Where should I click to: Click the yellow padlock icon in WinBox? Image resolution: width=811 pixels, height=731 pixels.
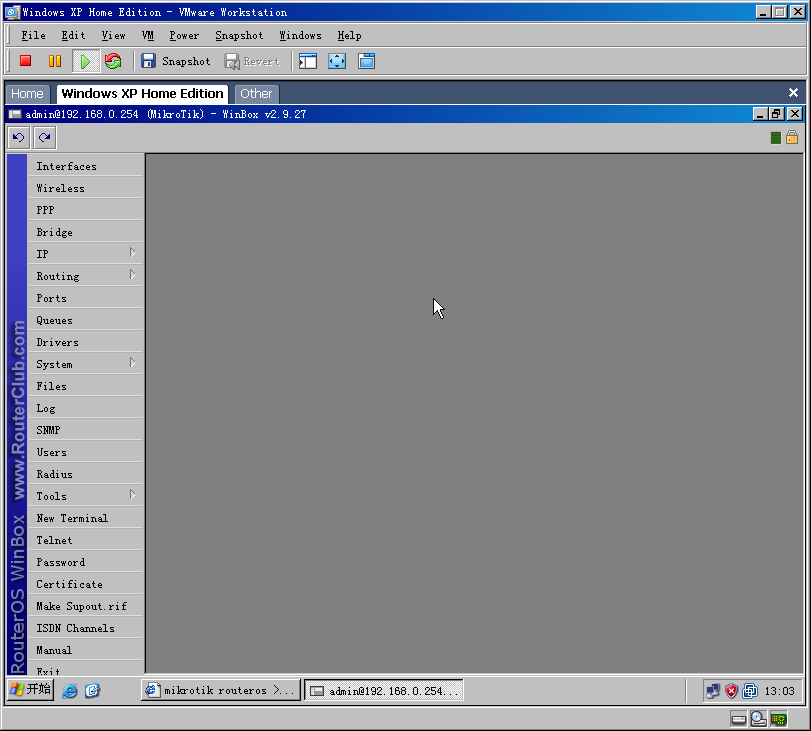point(792,137)
